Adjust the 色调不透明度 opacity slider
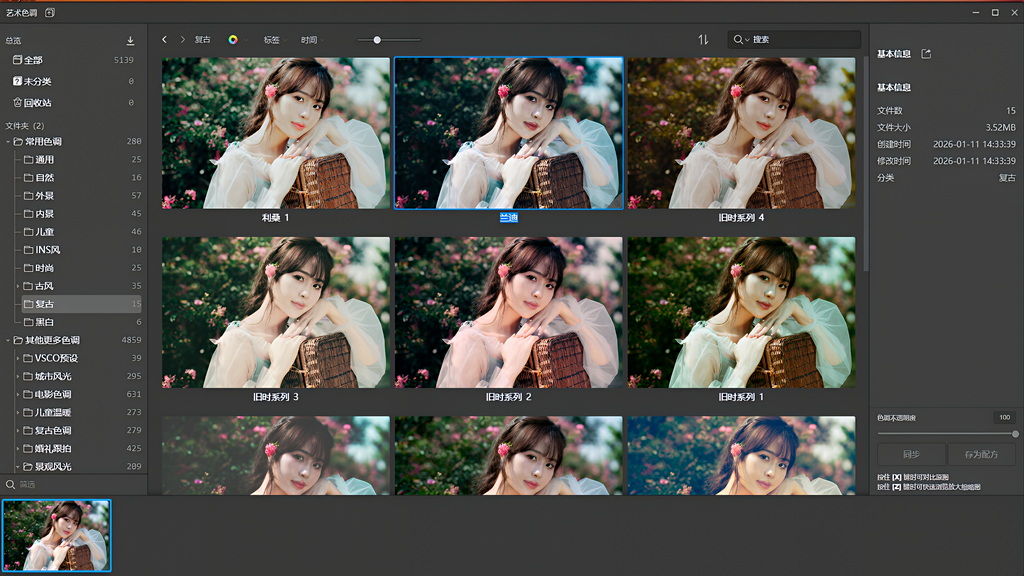The image size is (1024, 576). tap(946, 434)
